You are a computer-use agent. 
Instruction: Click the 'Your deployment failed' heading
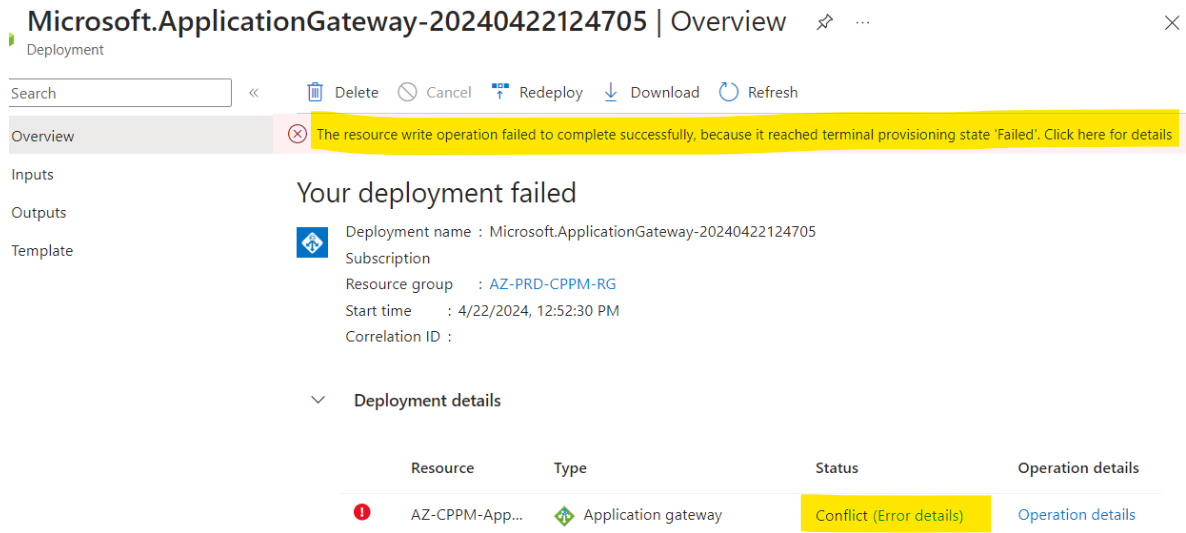[436, 193]
